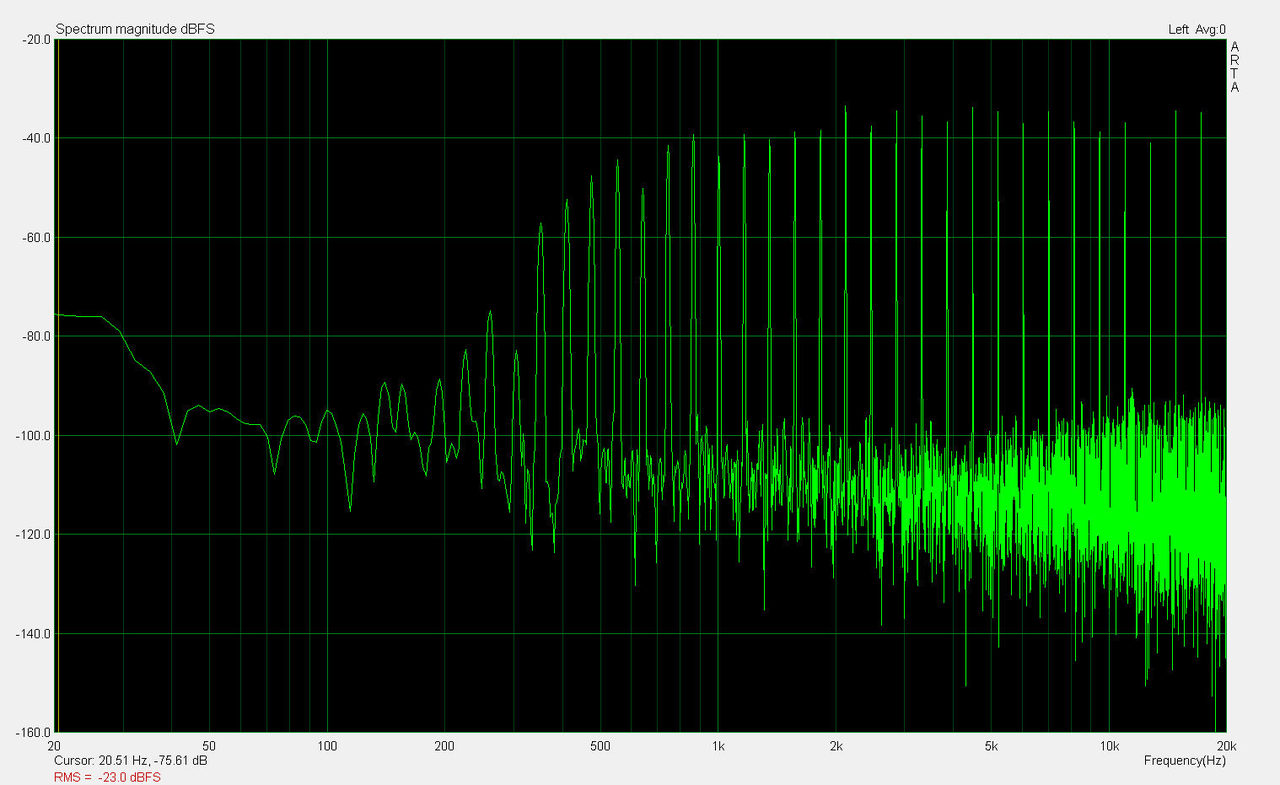
Task: Select the -100.0 label on the magnitude axis
Action: pyautogui.click(x=33, y=435)
